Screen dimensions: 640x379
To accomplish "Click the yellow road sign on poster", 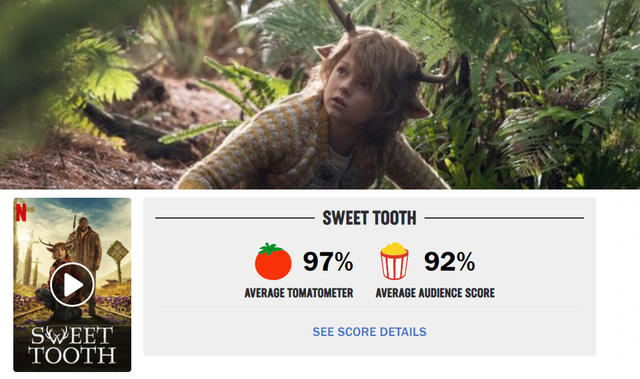I will pos(118,252).
